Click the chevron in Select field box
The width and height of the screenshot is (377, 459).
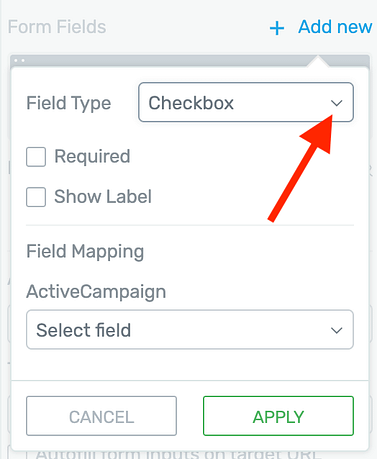pos(336,330)
